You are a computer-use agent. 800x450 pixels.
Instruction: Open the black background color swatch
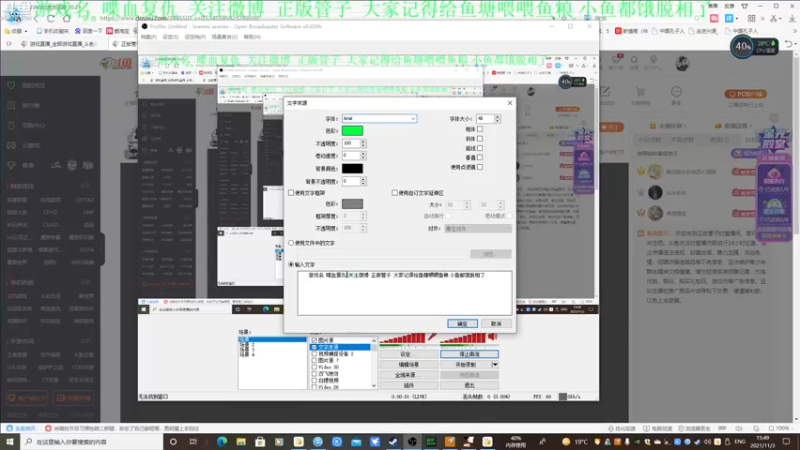(x=352, y=168)
